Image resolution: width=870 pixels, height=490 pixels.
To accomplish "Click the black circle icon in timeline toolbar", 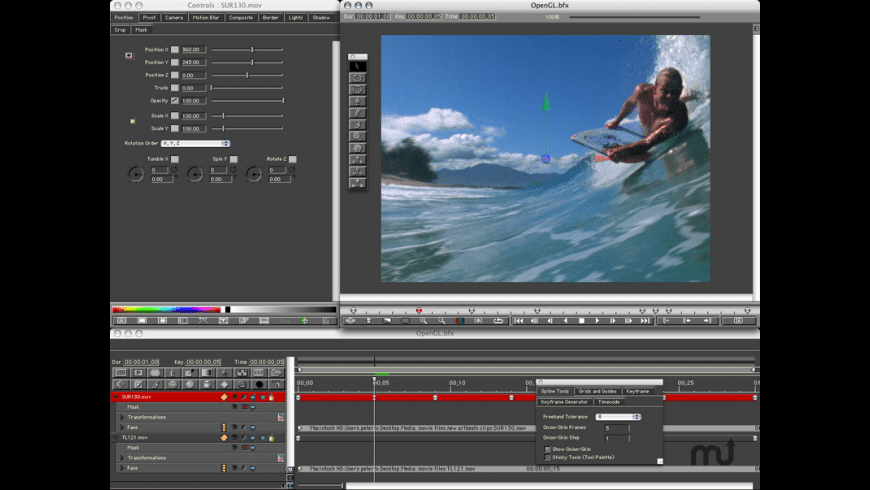I will pos(259,384).
